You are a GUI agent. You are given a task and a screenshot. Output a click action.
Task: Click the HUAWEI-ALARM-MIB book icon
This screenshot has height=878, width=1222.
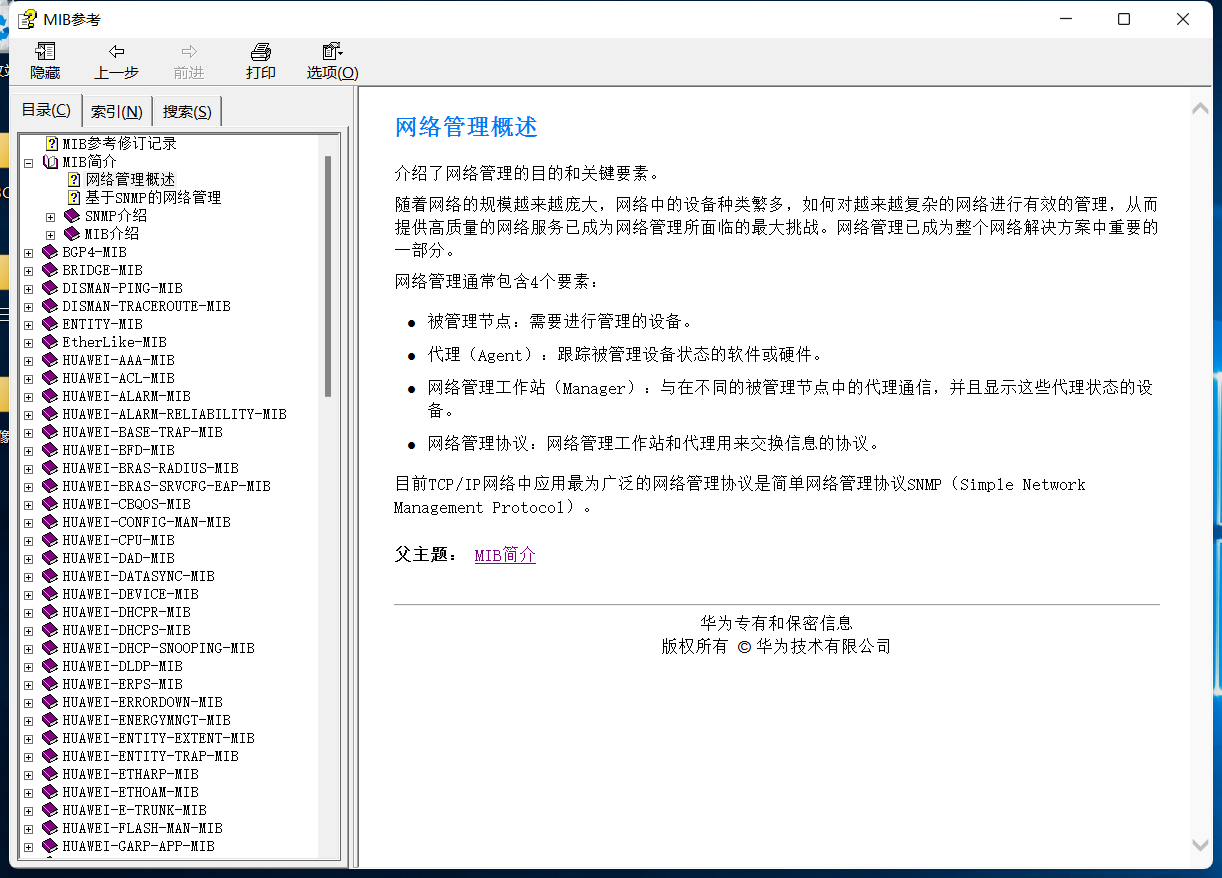click(x=50, y=396)
